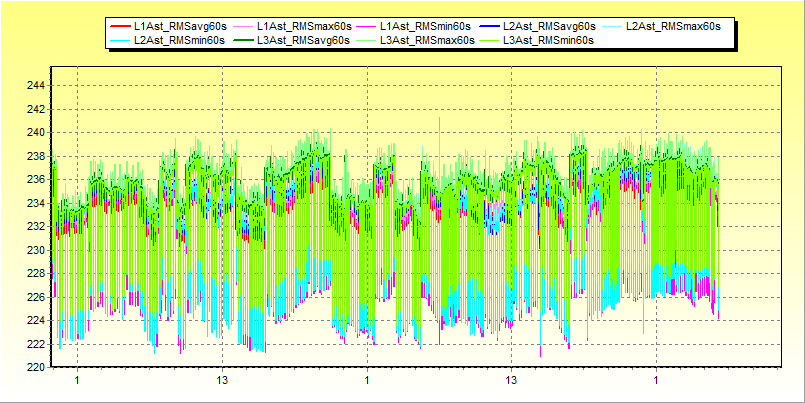Click the 220 value on the vertical axis
Image resolution: width=805 pixels, height=403 pixels.
pos(36,367)
